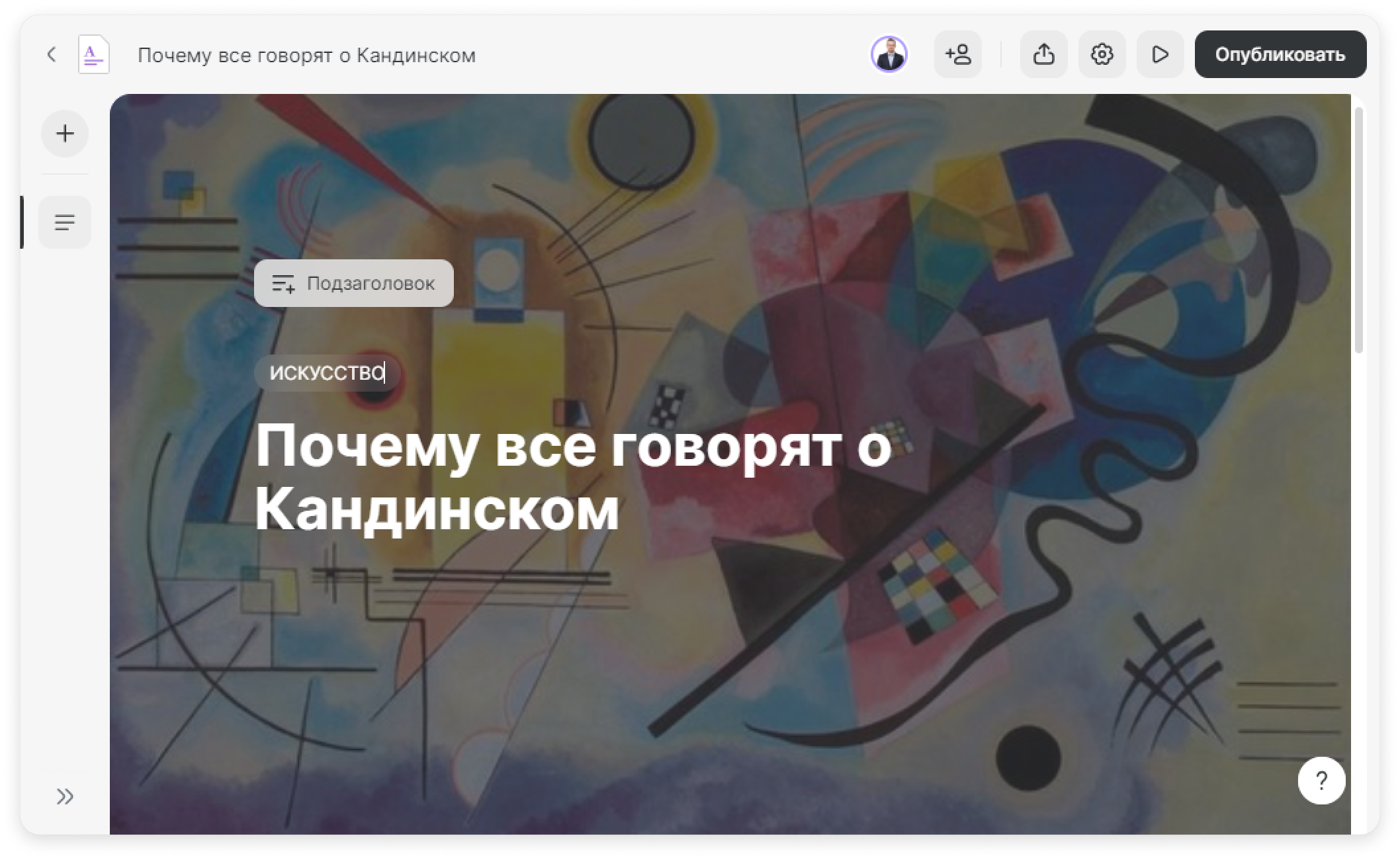Open settings with the gear icon

1102,54
